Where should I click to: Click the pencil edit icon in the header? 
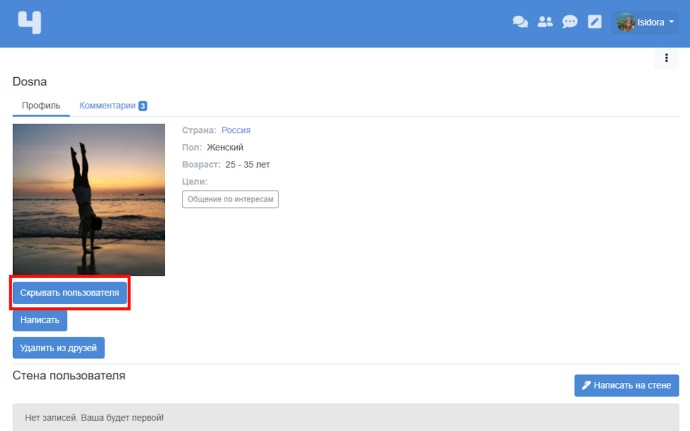[595, 22]
